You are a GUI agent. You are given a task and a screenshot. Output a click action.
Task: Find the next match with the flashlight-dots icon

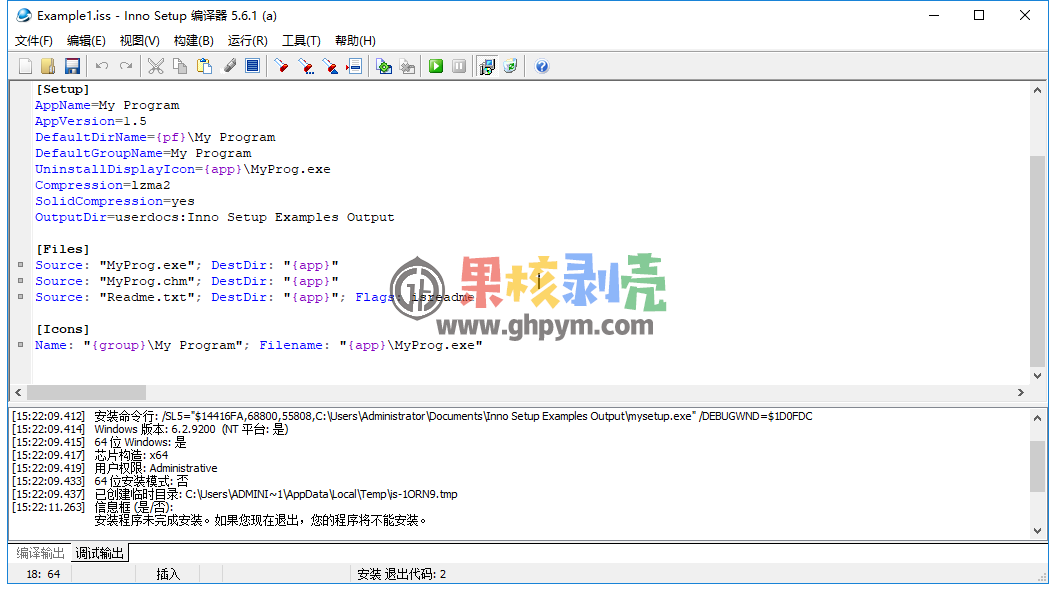306,66
